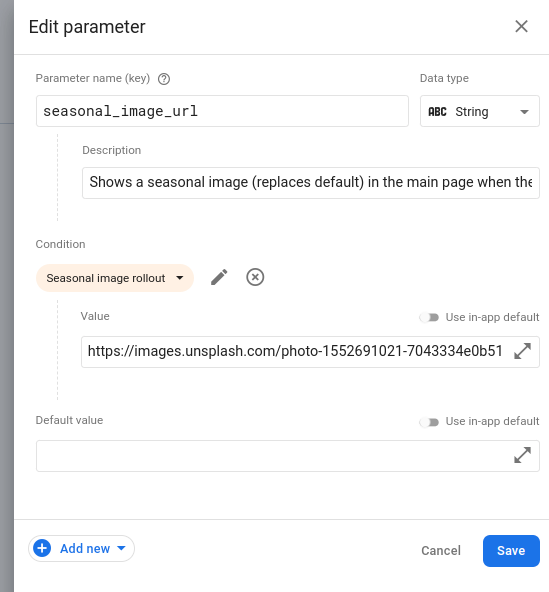Open parameter name help tooltip icon
The image size is (549, 592).
[x=164, y=79]
